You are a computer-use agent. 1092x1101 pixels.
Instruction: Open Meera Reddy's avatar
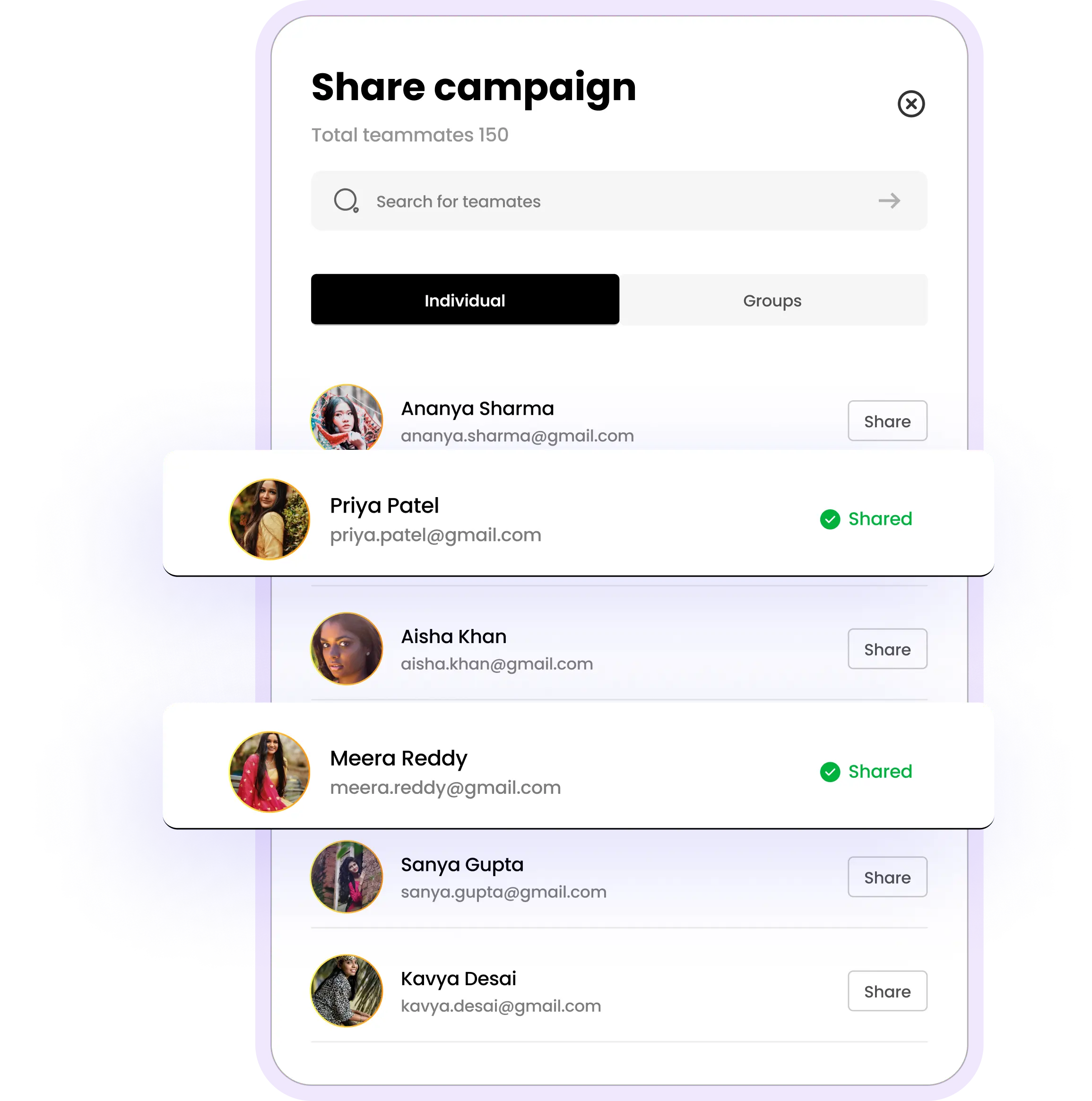click(269, 772)
